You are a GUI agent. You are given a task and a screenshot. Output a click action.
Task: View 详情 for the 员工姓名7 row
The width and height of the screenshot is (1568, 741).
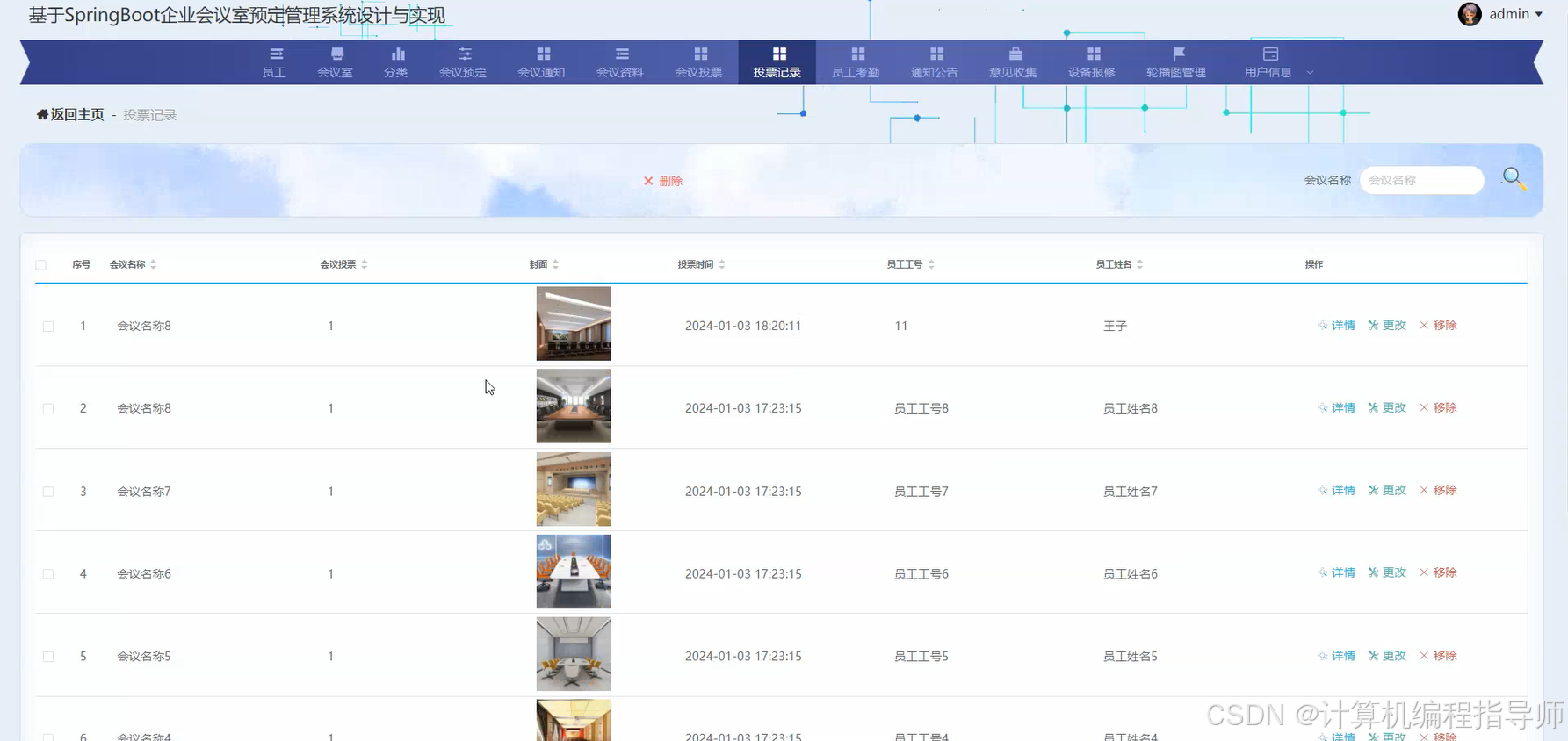[x=1336, y=491]
